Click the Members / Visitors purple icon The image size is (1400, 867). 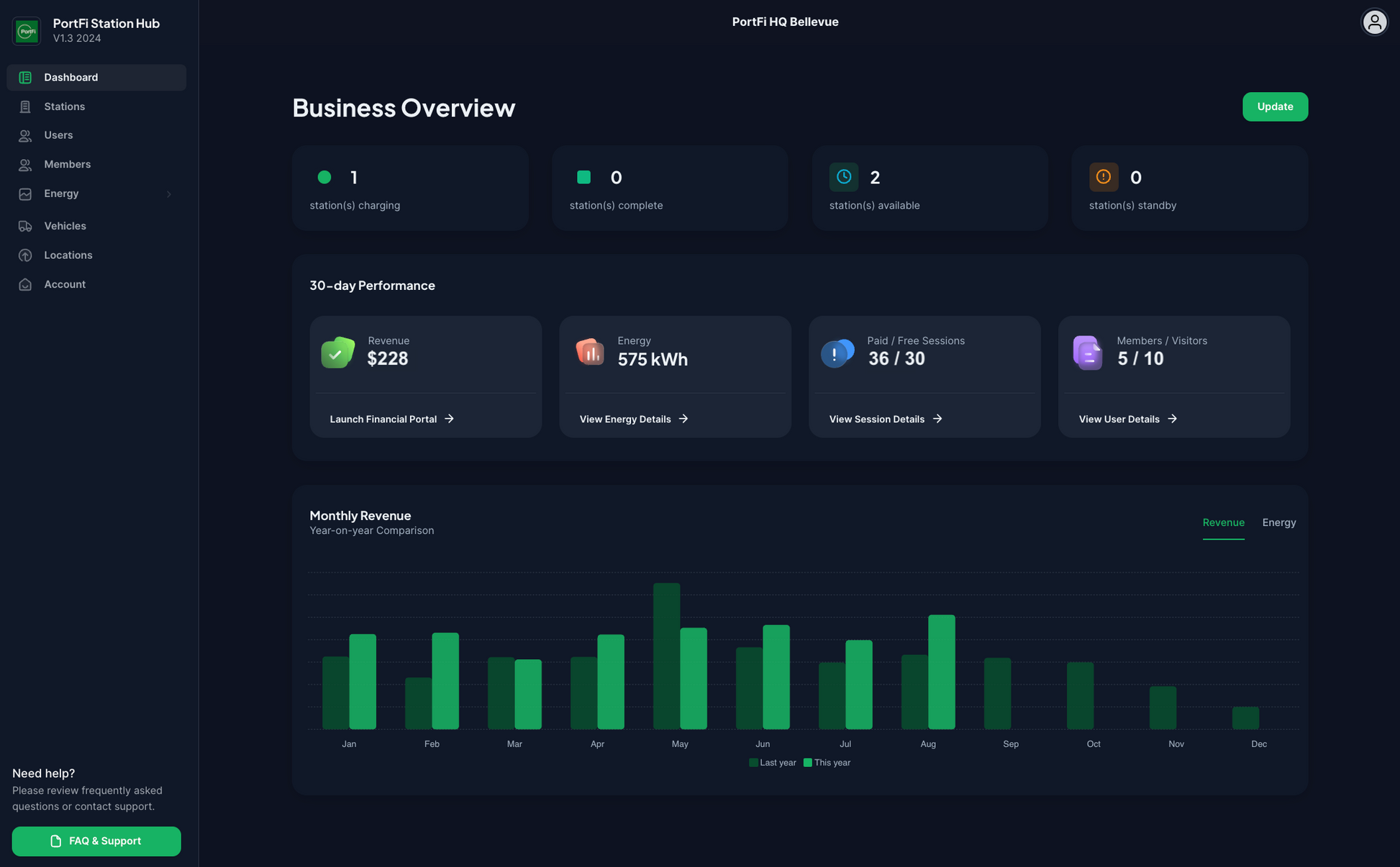pyautogui.click(x=1087, y=353)
